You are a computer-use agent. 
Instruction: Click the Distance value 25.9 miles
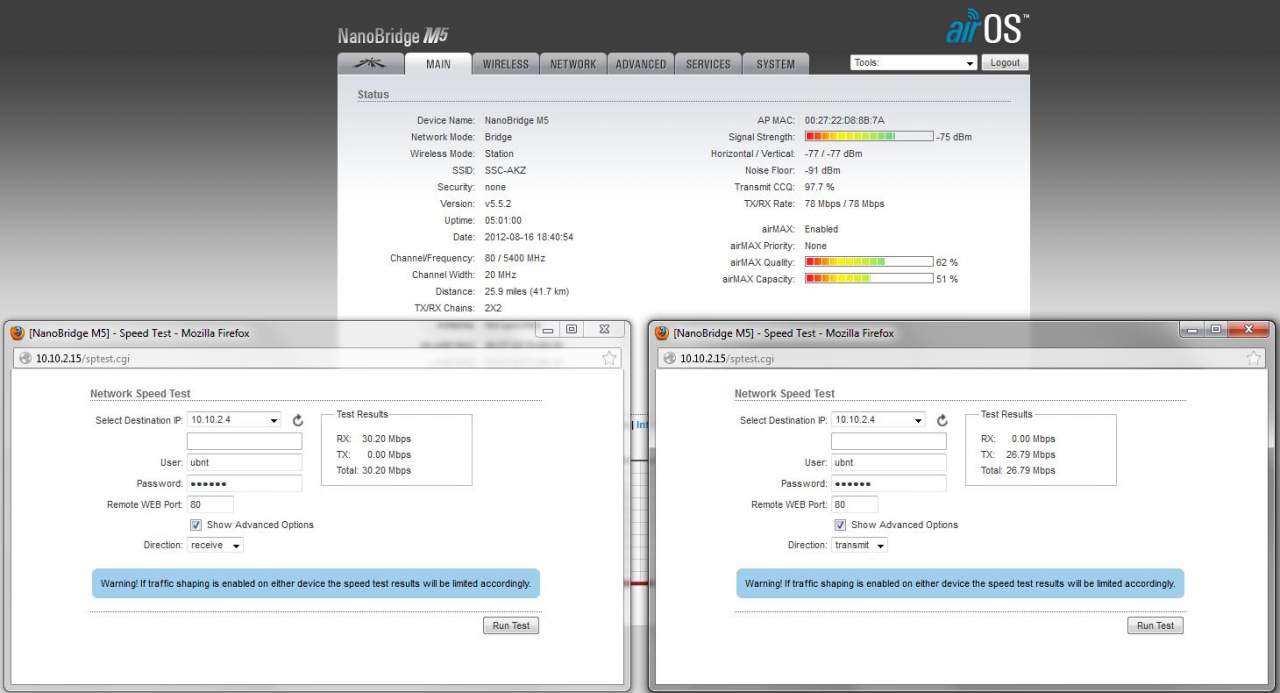pos(527,292)
